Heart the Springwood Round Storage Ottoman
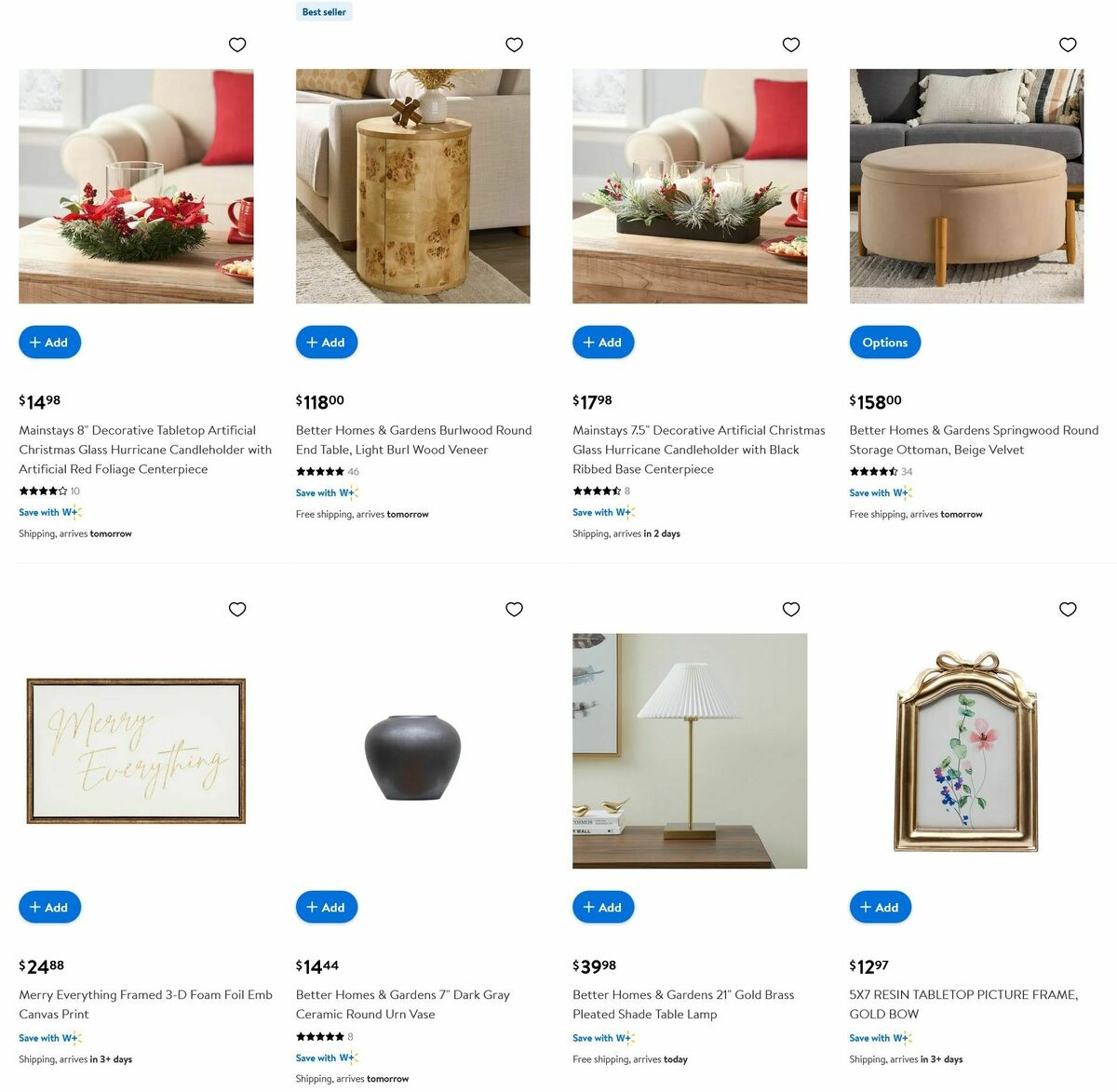 point(1068,45)
